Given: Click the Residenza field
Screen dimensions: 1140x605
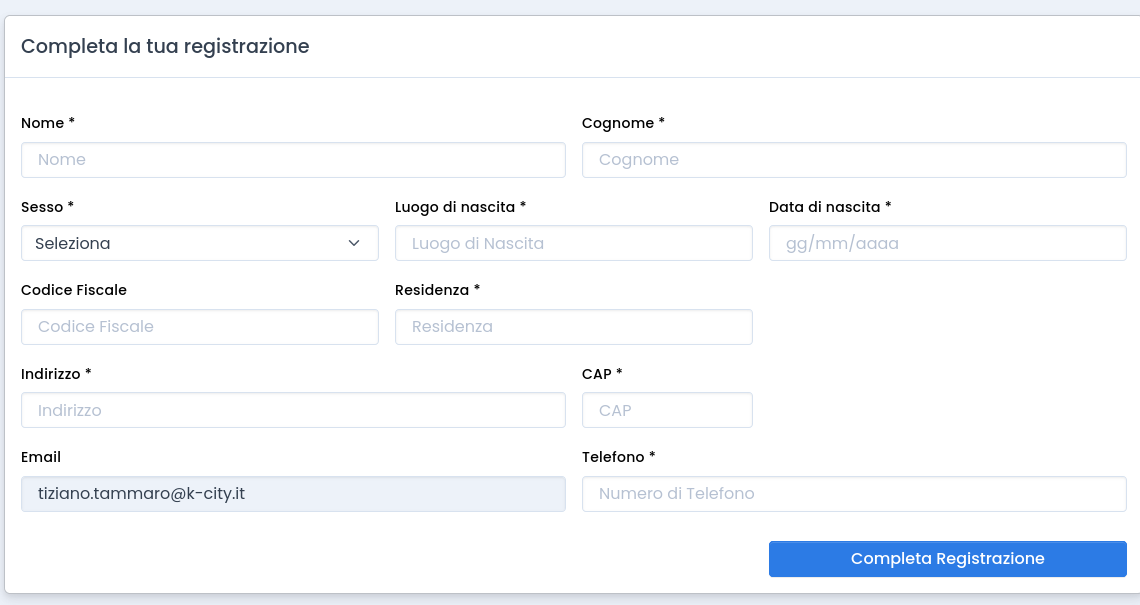Looking at the screenshot, I should [x=573, y=327].
